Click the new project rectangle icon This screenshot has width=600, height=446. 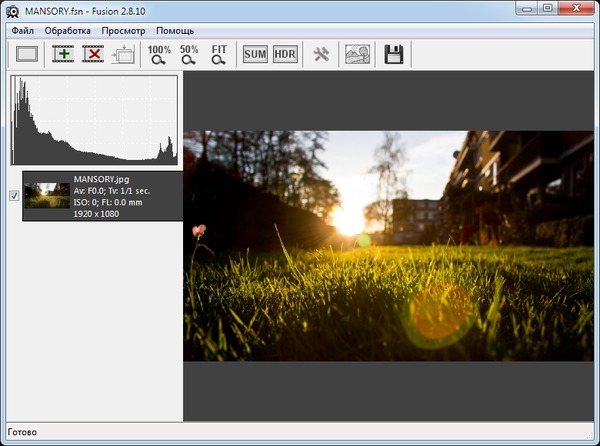click(x=27, y=54)
